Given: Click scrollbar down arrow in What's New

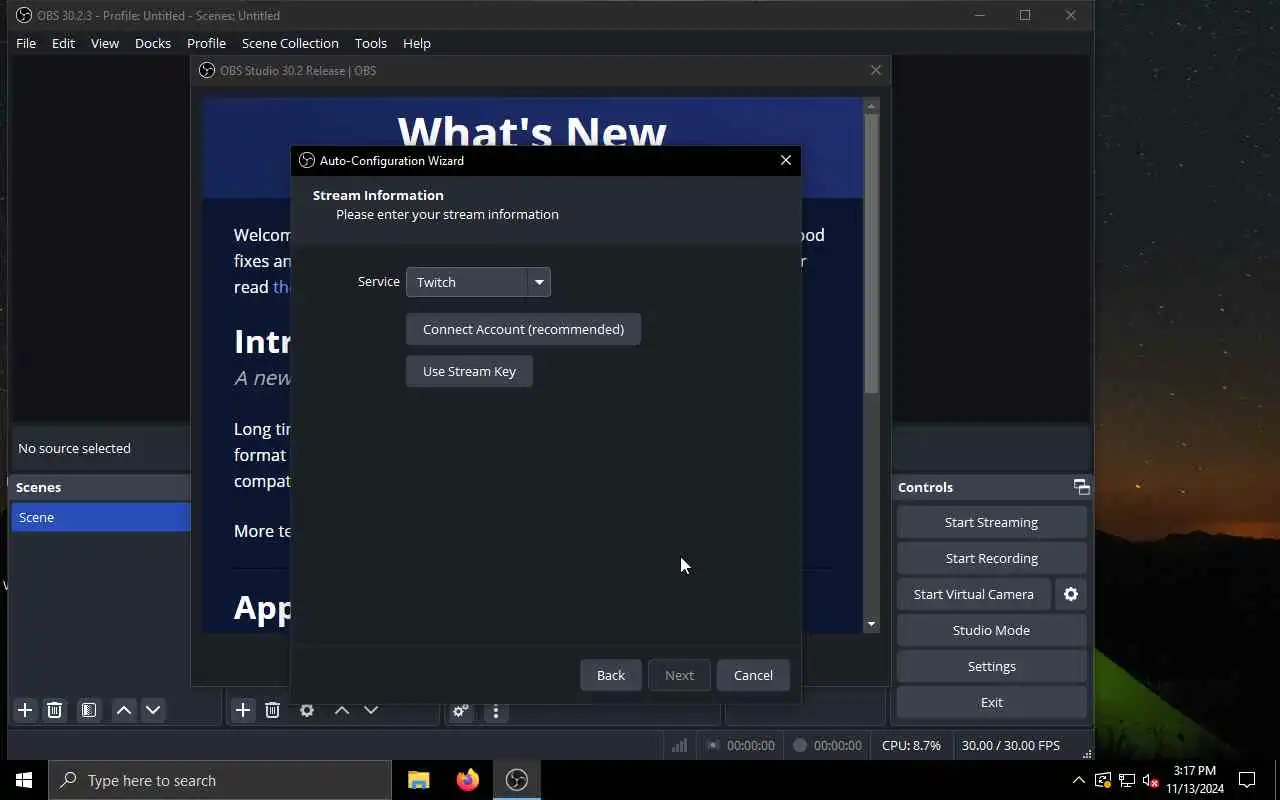Looking at the screenshot, I should pos(871,624).
